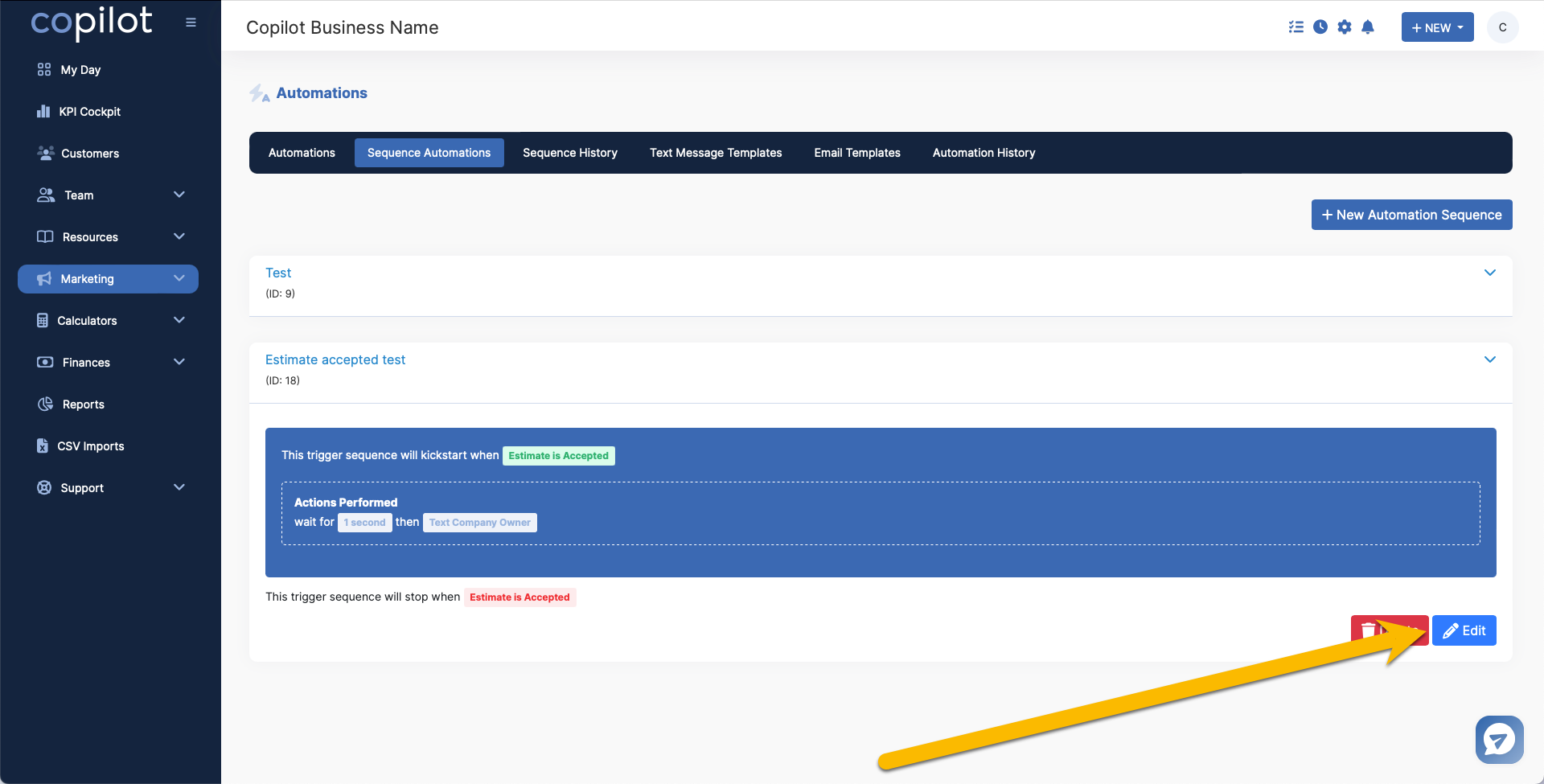Screen dimensions: 1544x784
Task: Open Estimate accepted test link
Action: click(335, 359)
